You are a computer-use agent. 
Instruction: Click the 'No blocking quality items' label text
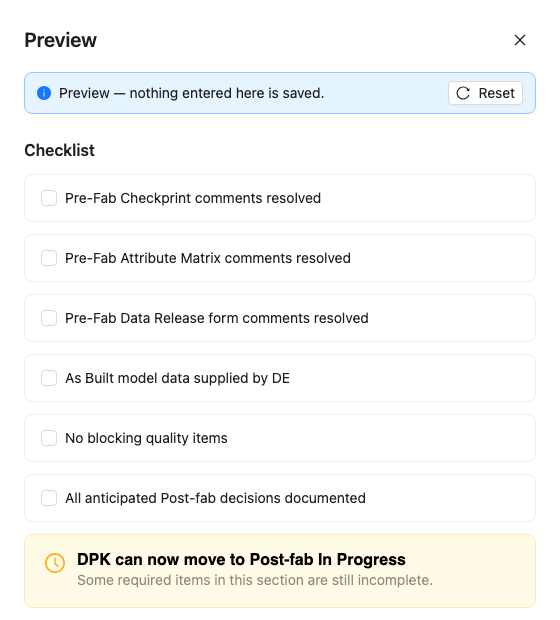point(146,438)
